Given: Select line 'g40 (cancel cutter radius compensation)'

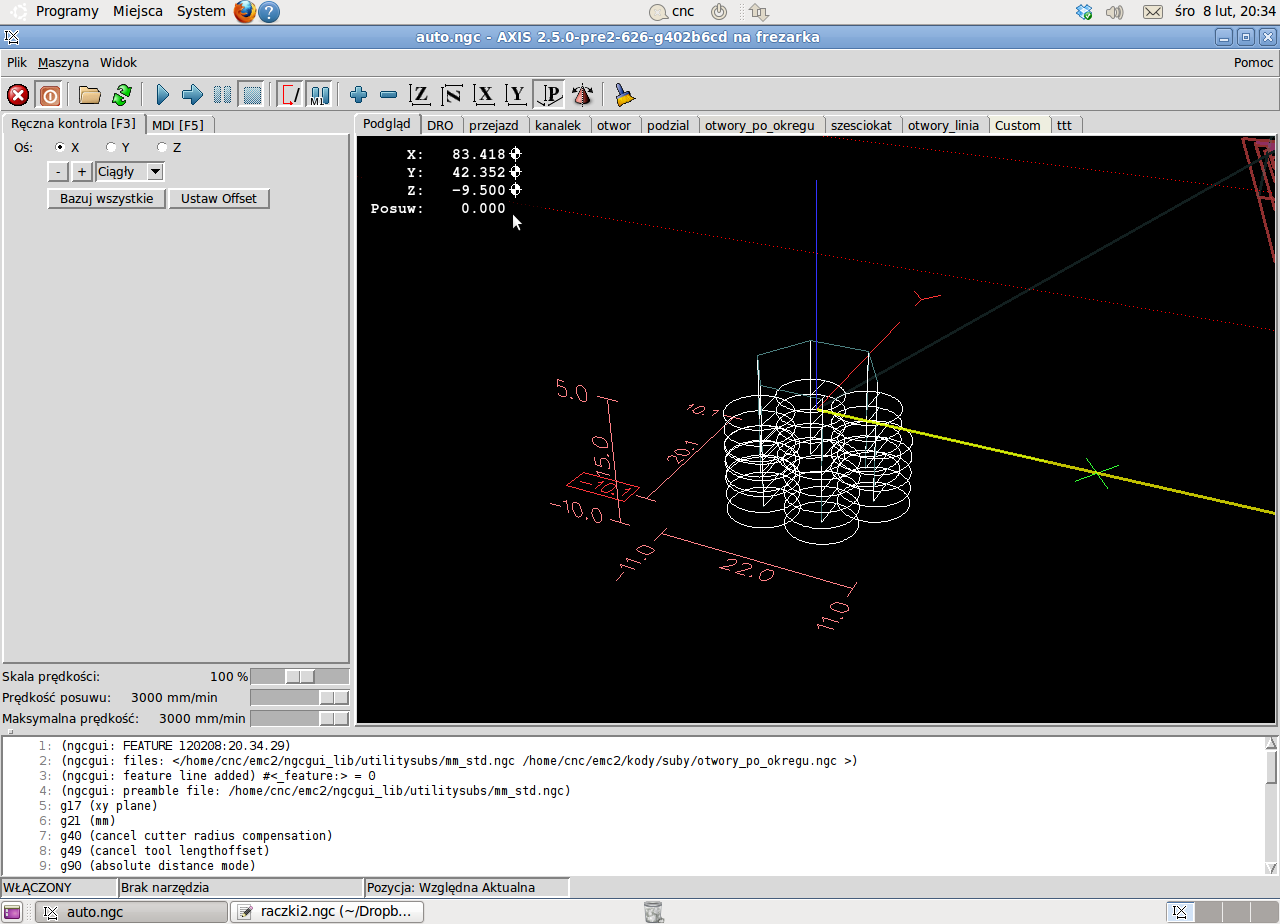Looking at the screenshot, I should [196, 835].
